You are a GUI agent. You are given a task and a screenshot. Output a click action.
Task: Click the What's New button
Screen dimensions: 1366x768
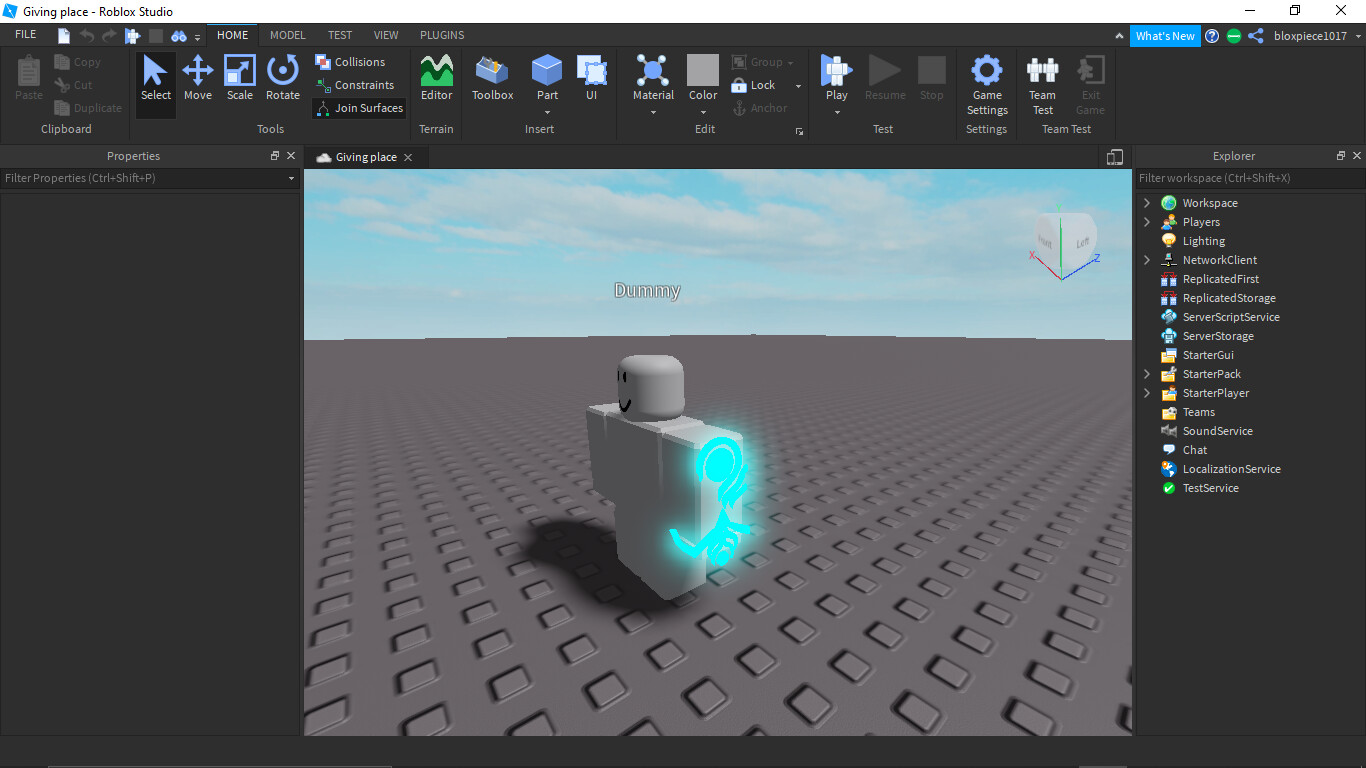coord(1165,36)
